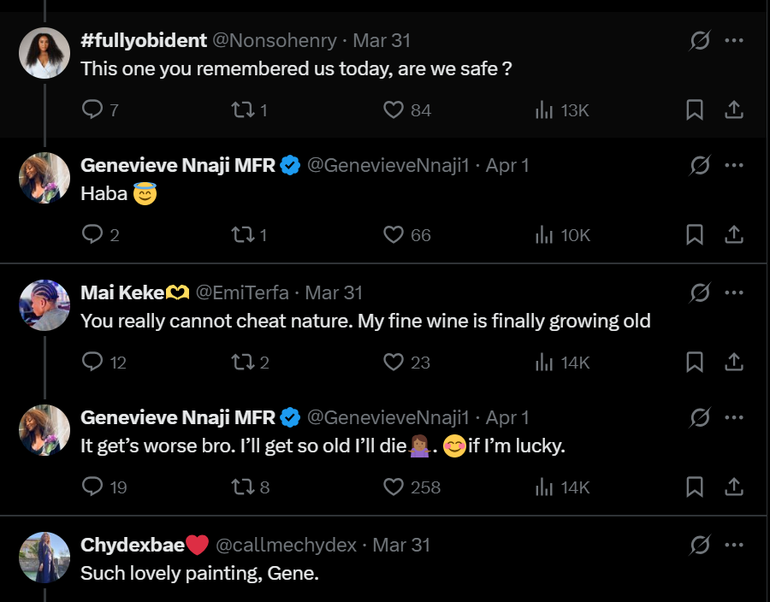The image size is (770, 602).
Task: Reply to "It get's worse bro" tweet
Action: 92,487
